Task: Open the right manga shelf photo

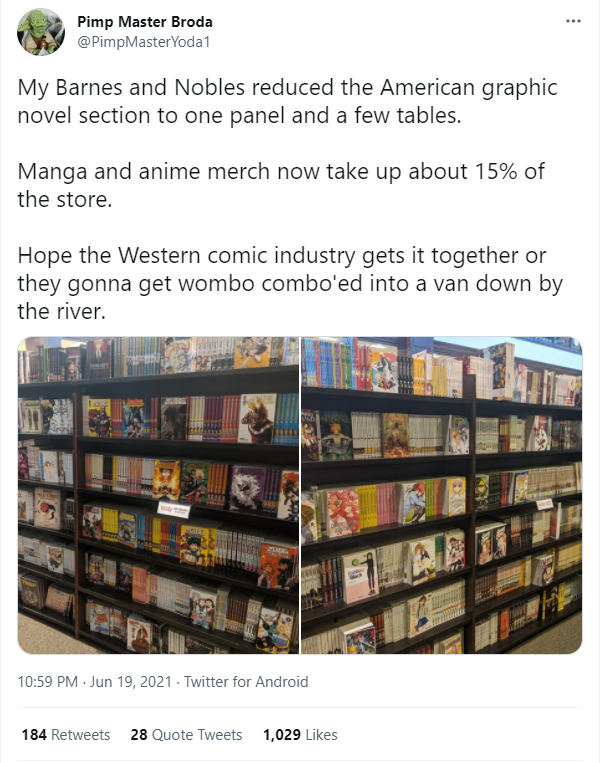Action: (441, 495)
